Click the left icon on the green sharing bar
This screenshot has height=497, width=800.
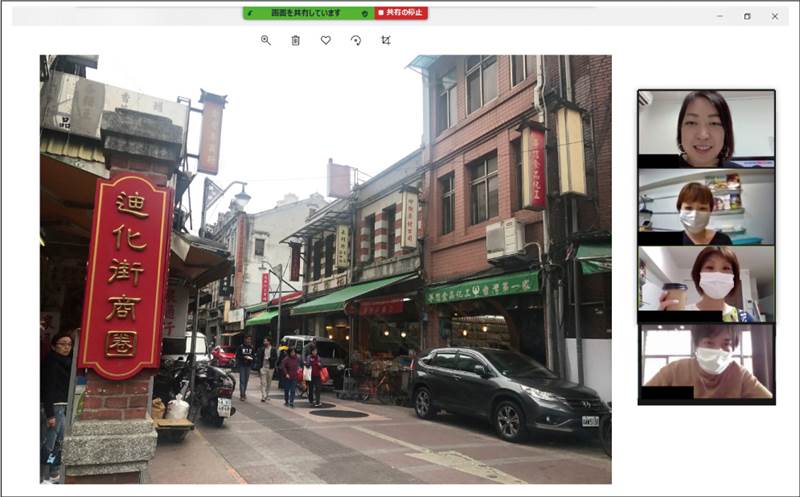[252, 13]
